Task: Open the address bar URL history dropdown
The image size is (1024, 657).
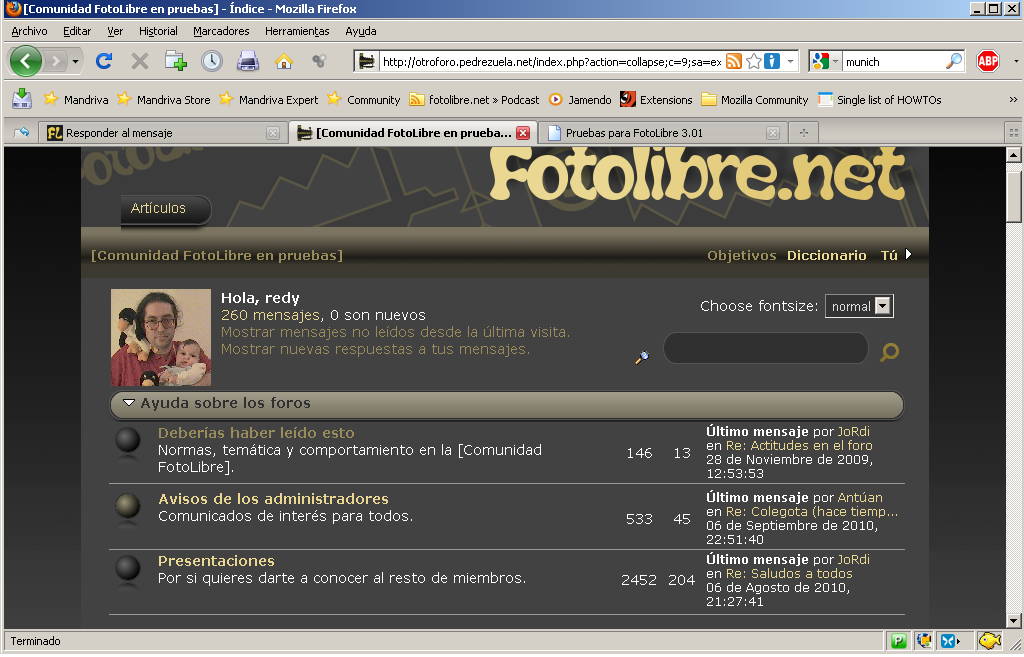Action: tap(790, 61)
